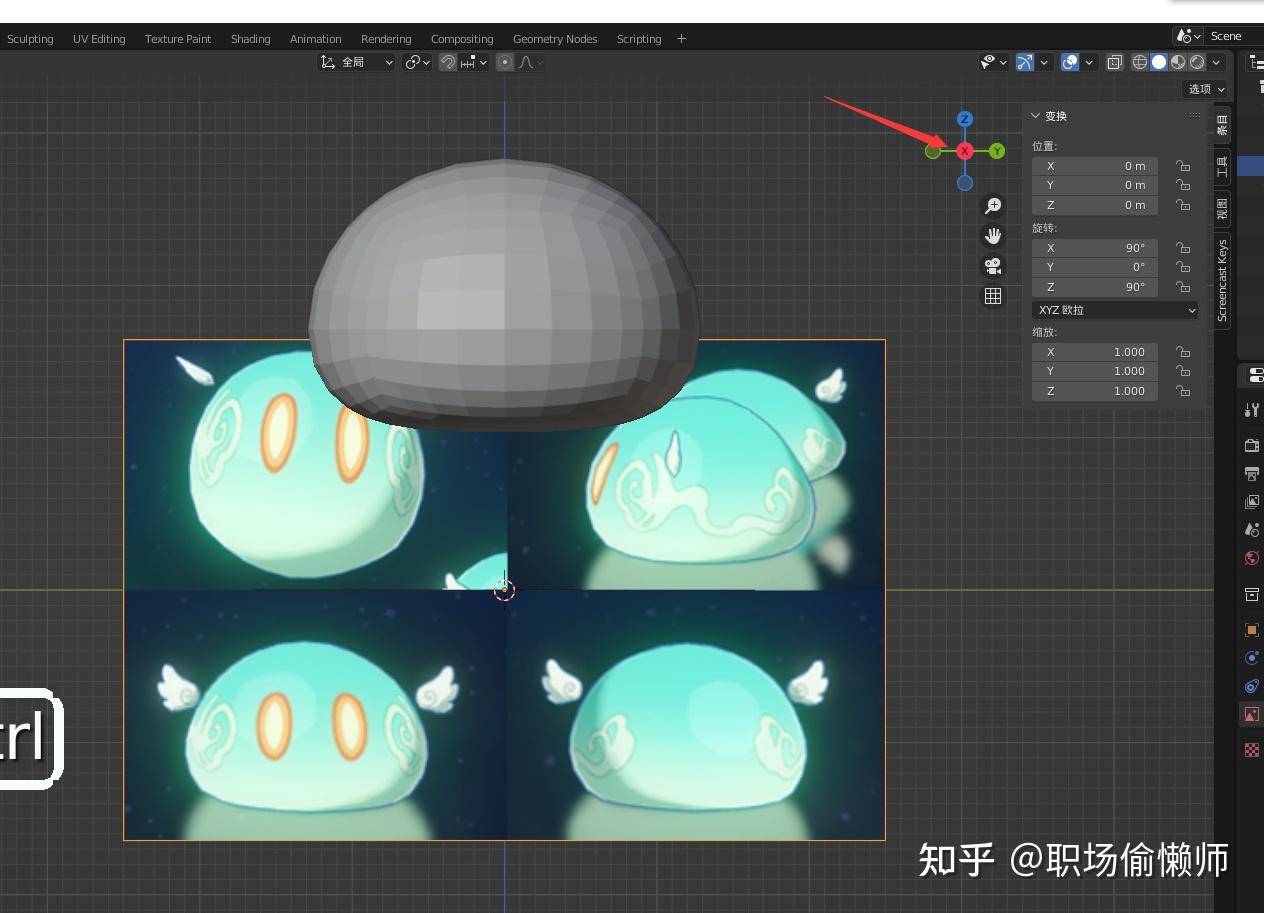
Task: Toggle lock for location X
Action: pyautogui.click(x=1183, y=166)
